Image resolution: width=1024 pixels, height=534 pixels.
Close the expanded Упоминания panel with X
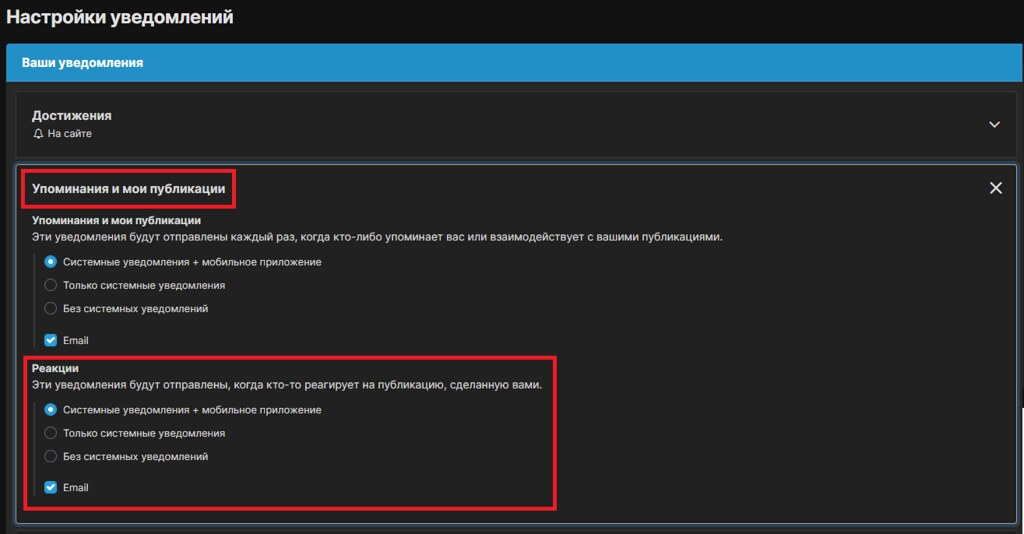995,188
